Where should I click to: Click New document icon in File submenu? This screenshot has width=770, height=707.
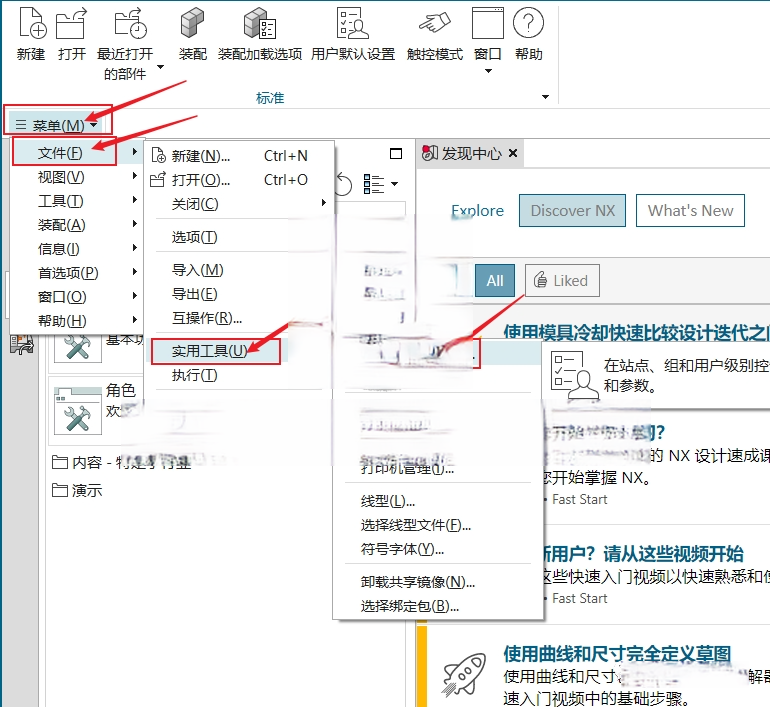[159, 156]
